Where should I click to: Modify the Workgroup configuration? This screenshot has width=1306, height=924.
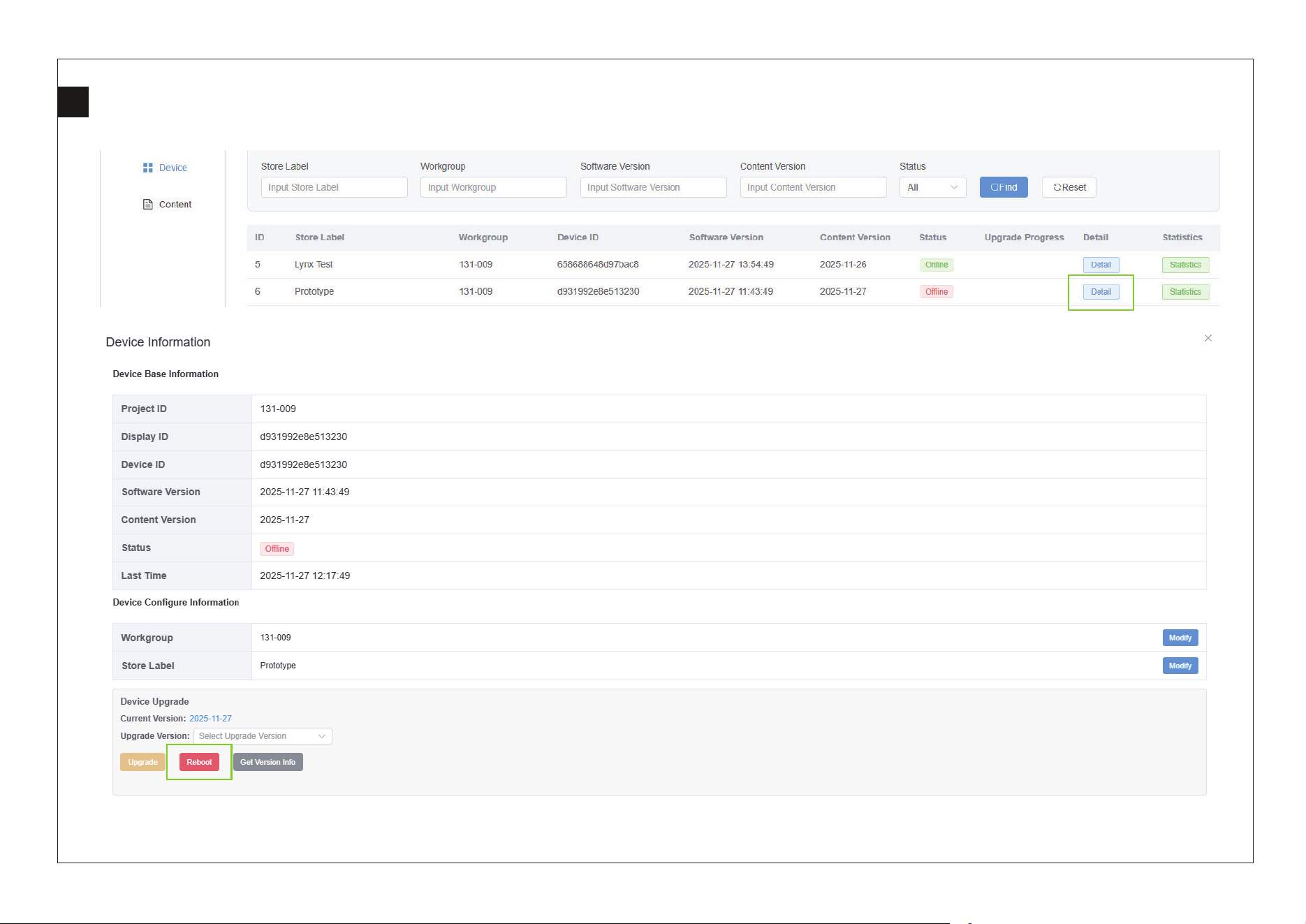tap(1180, 638)
